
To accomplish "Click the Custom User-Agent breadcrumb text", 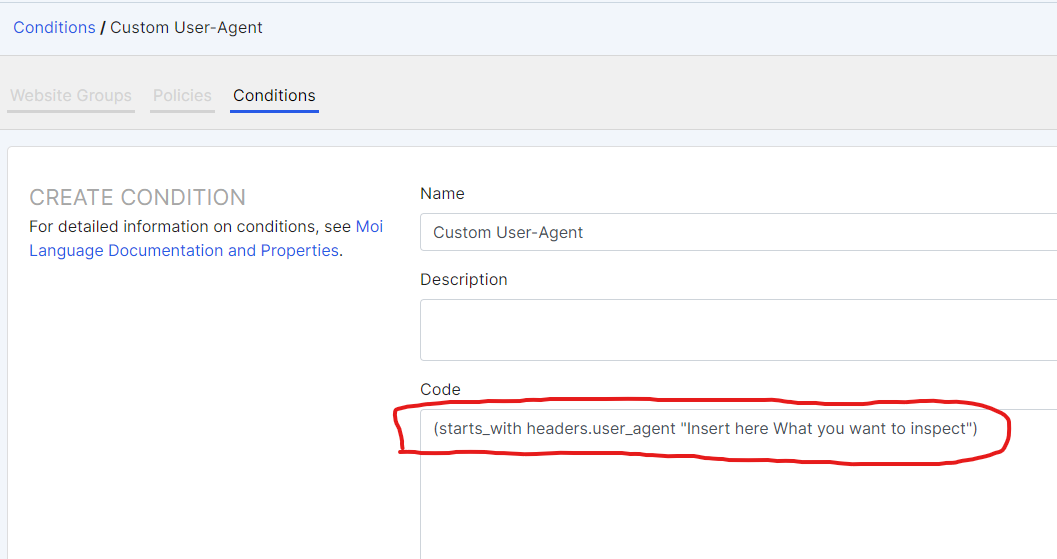I will point(186,27).
